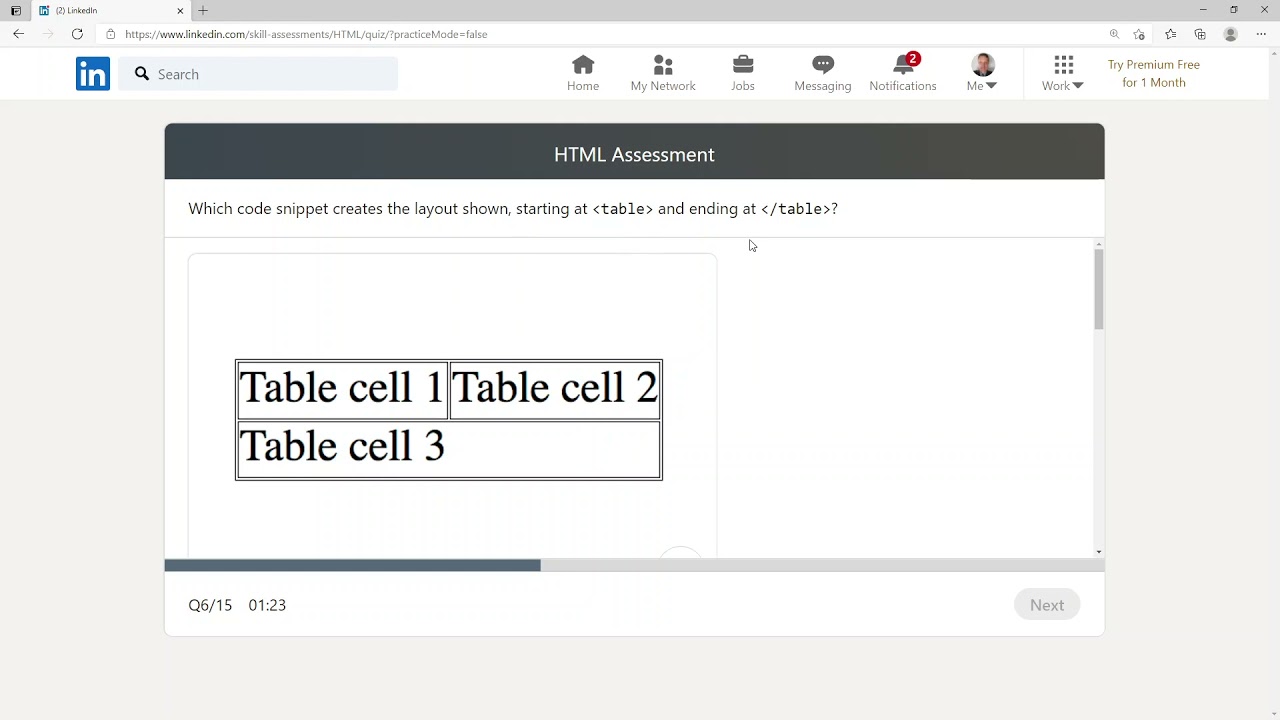Click the tab actions menu icon

15,10
